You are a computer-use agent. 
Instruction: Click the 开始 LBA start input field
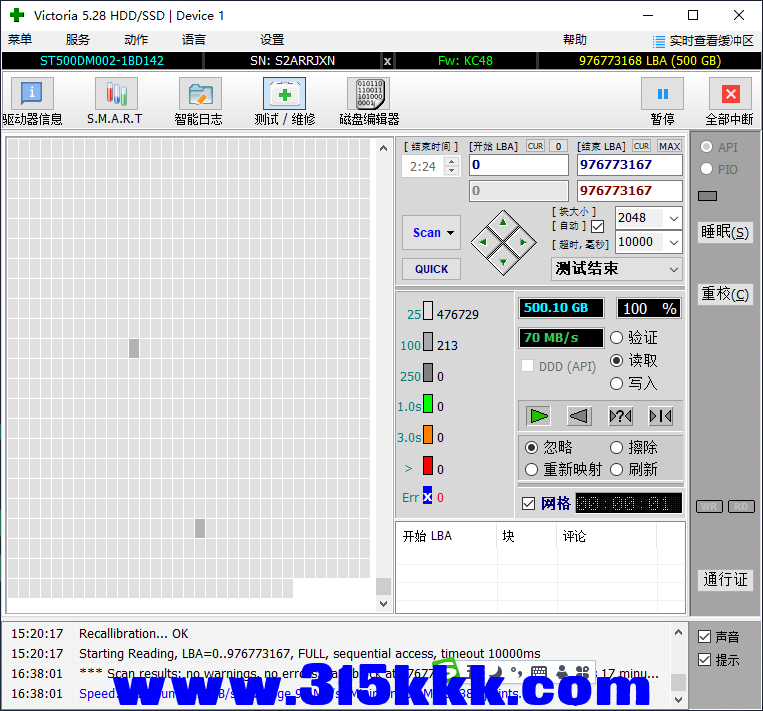(x=518, y=165)
